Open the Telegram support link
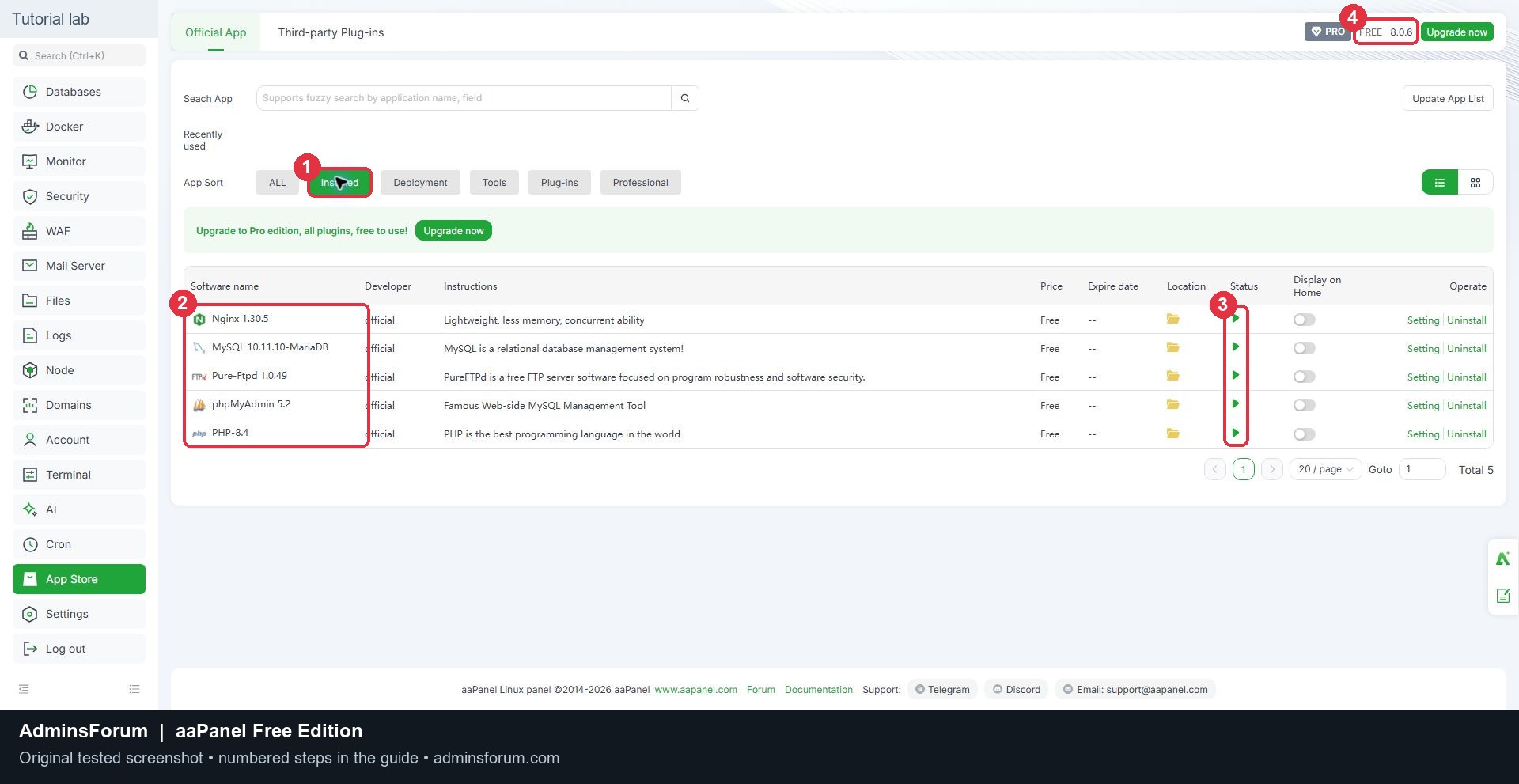Viewport: 1519px width, 784px height. 943,690
